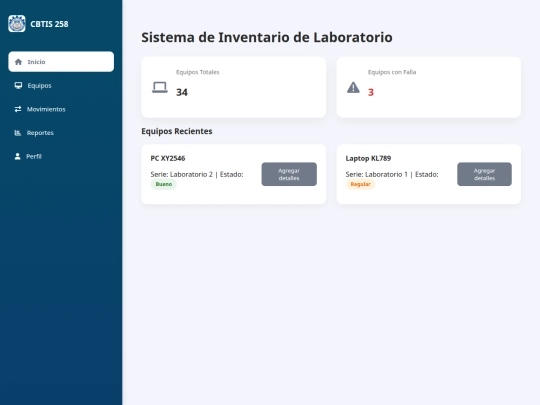Viewport: 540px width, 405px height.
Task: Click the chart icon beside Reportes
Action: coord(18,133)
